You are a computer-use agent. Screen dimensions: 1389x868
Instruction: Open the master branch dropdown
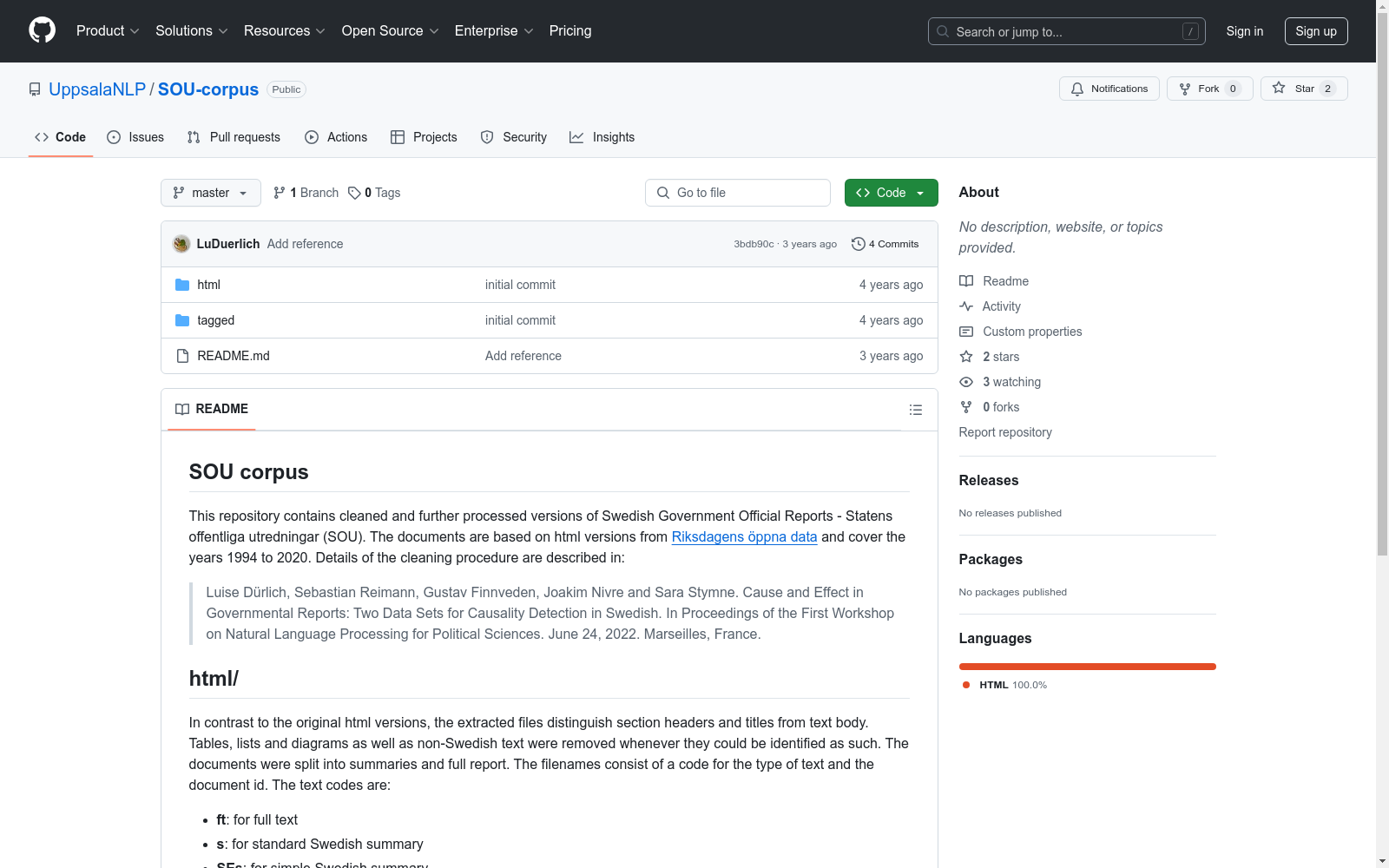(211, 193)
